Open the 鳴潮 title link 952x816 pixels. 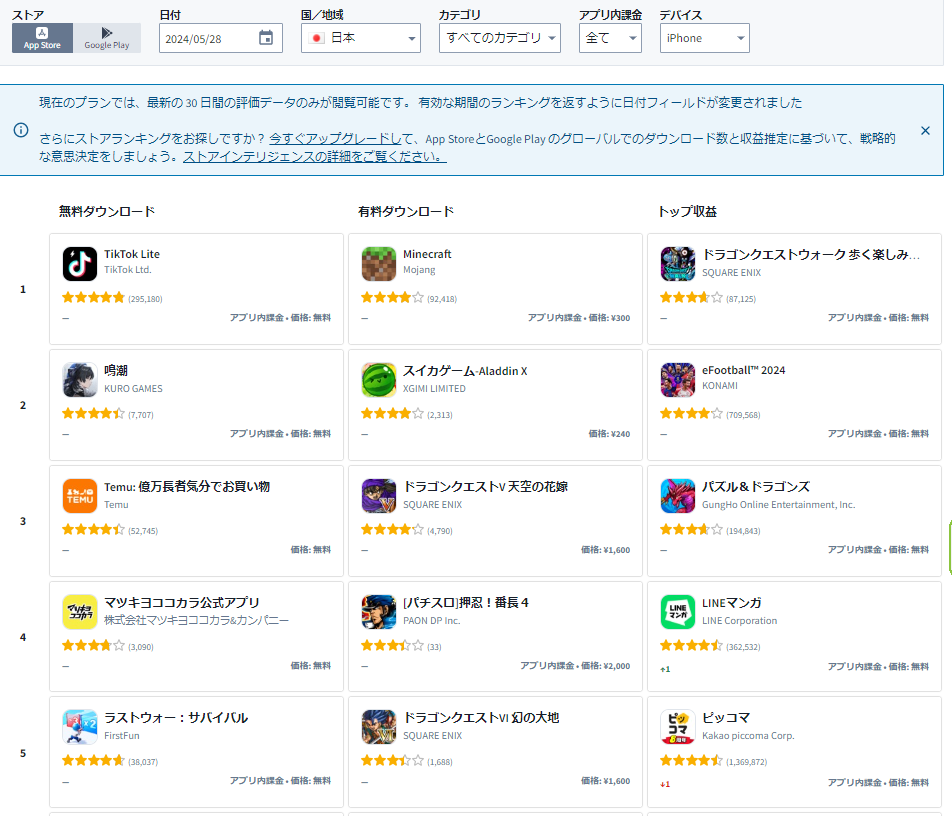116,370
